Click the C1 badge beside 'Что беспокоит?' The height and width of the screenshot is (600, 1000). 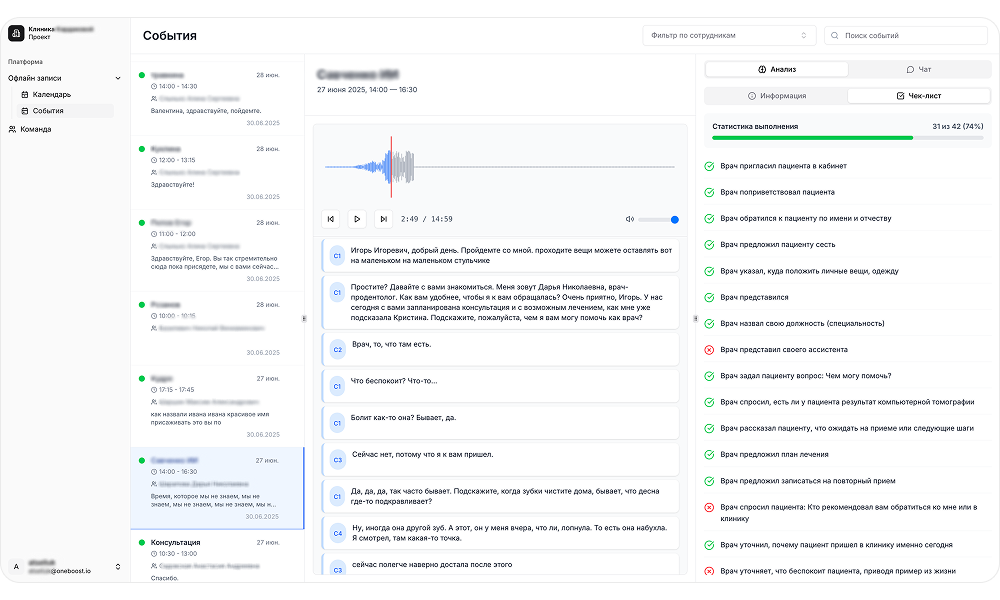pyautogui.click(x=337, y=386)
